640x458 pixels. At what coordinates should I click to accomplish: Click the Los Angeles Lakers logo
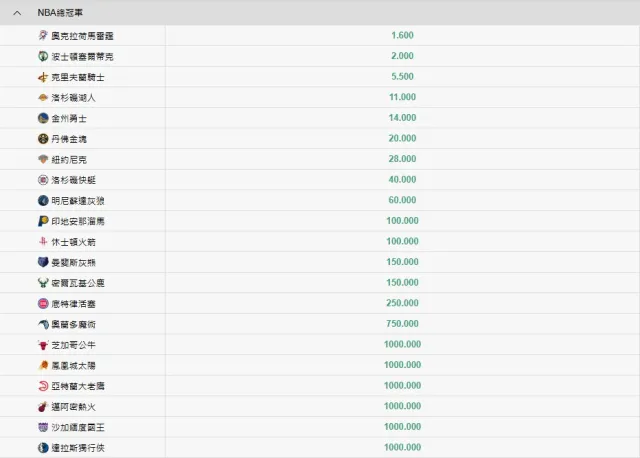click(43, 97)
